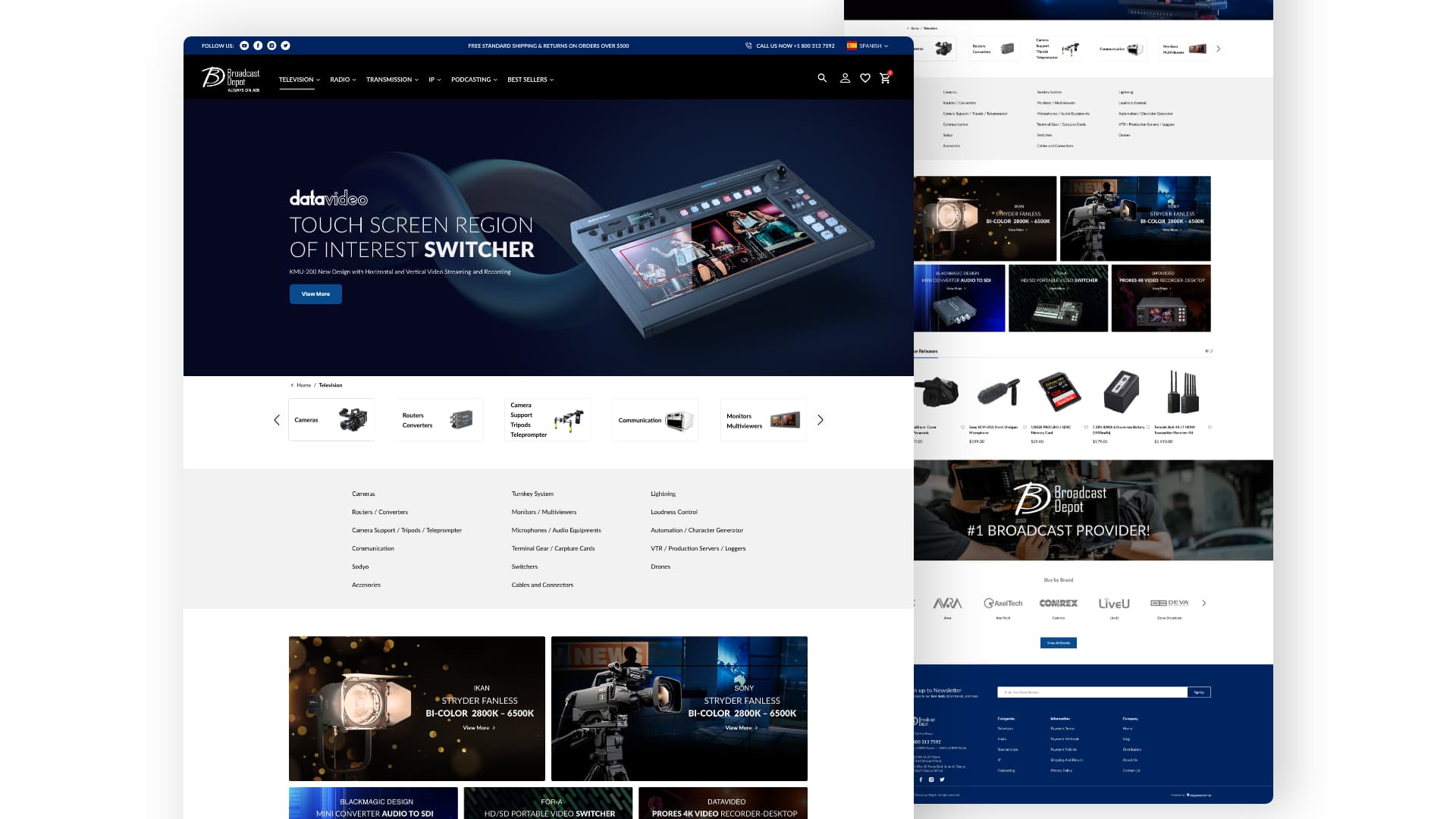Open the user account icon

point(845,78)
